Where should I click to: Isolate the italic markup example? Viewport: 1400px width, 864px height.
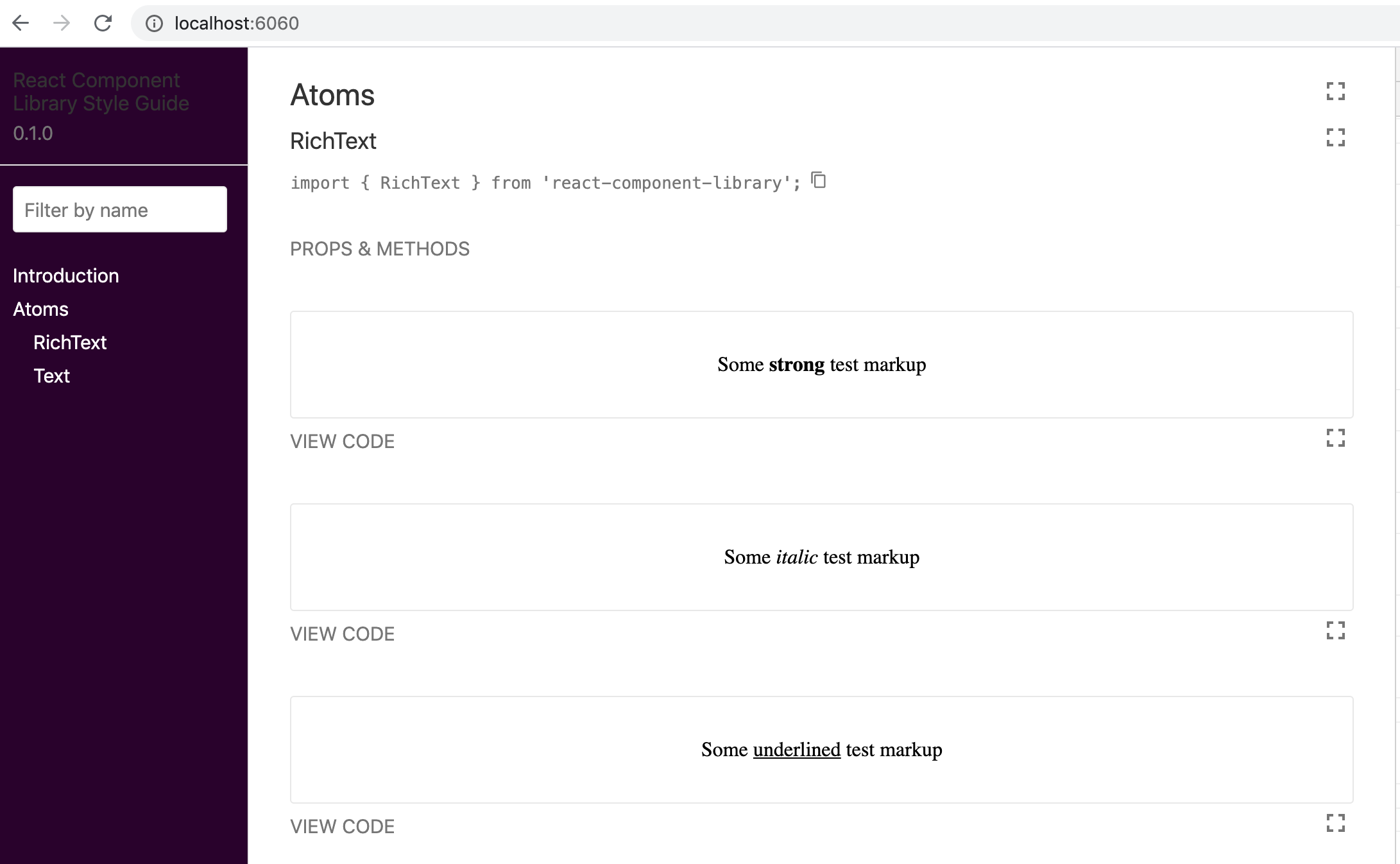pos(1335,630)
